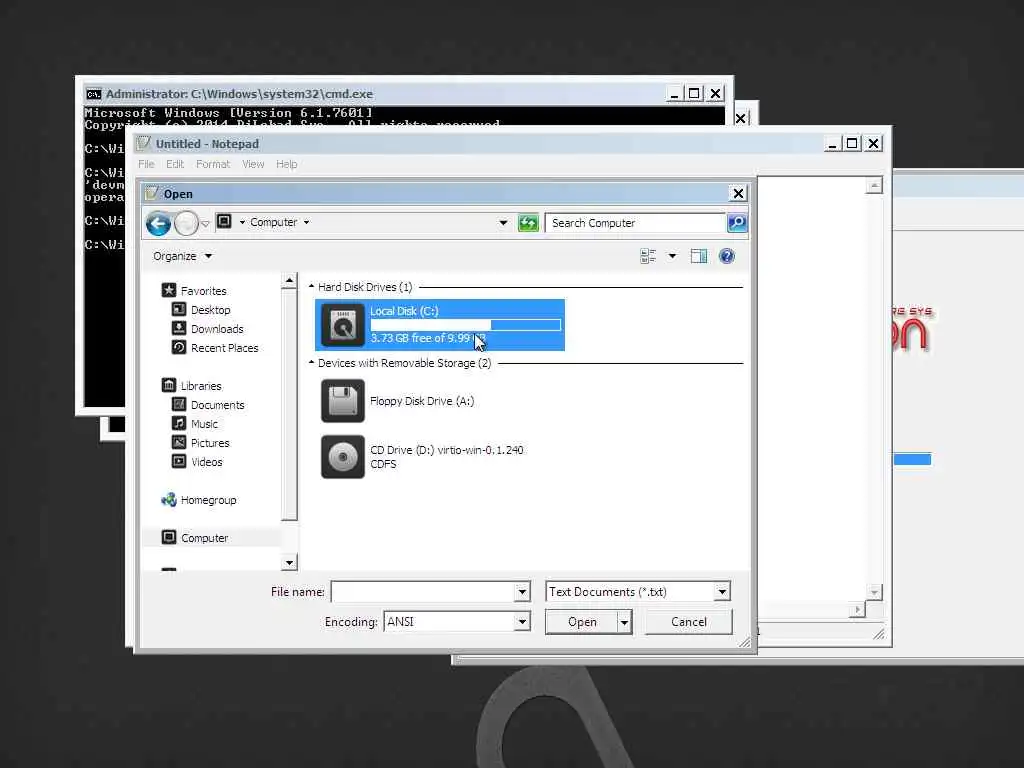Click the Notepad horizontal scroll right arrow

pos(857,609)
